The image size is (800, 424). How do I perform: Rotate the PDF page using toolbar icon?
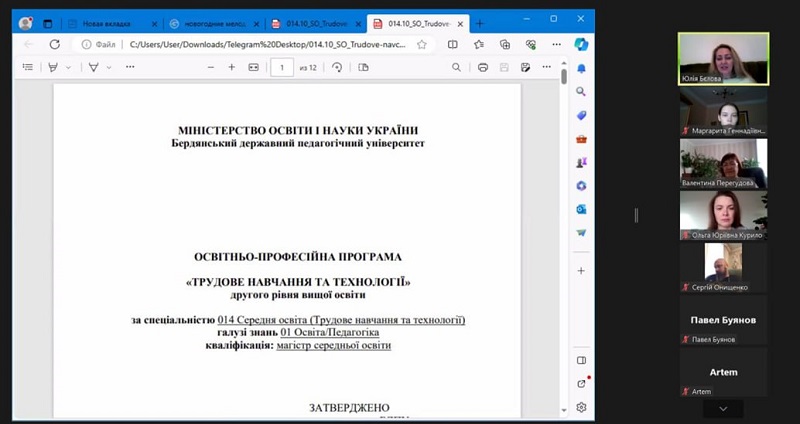[x=337, y=67]
